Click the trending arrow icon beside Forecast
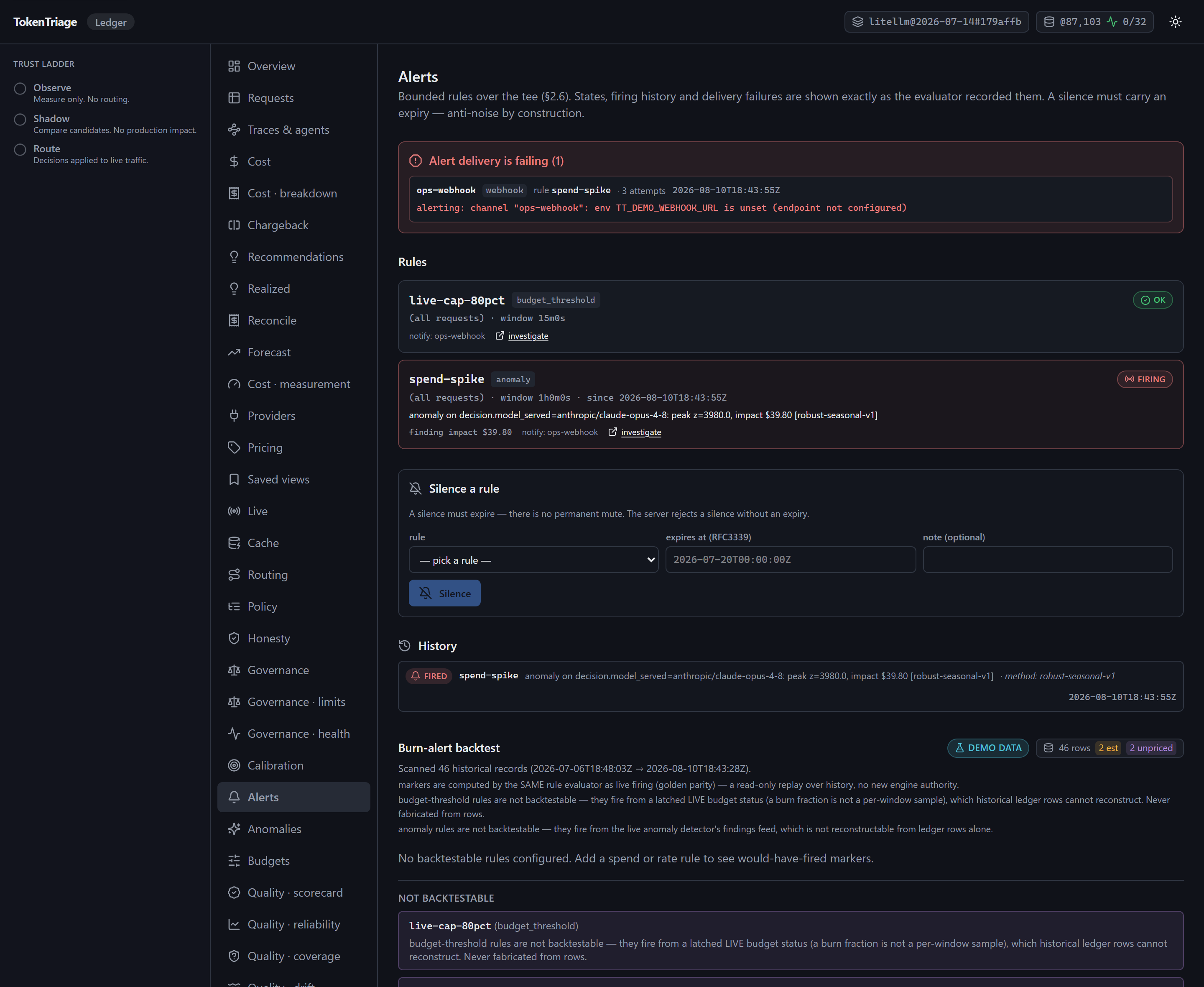Image resolution: width=1204 pixels, height=987 pixels. (234, 353)
